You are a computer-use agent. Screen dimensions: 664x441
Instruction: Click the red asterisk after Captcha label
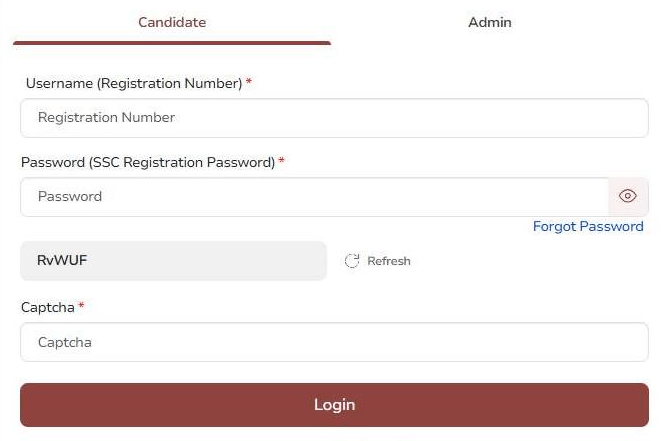pyautogui.click(x=81, y=306)
